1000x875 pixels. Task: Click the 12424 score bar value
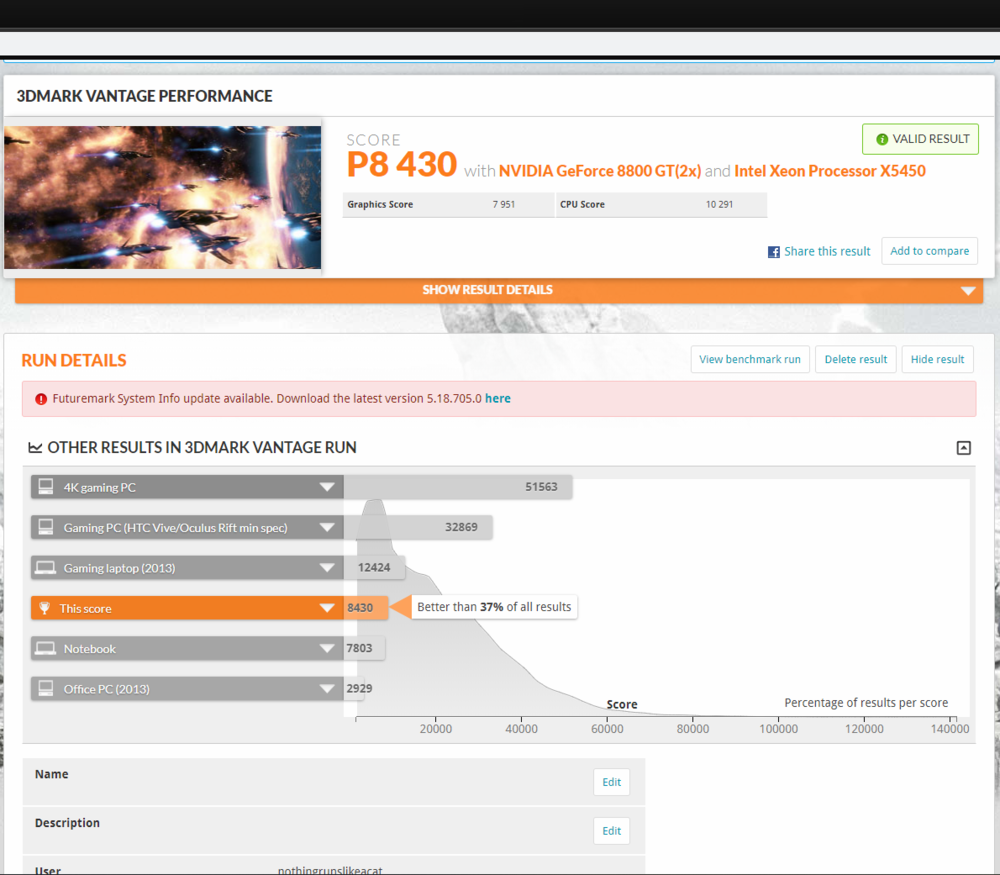(x=374, y=568)
